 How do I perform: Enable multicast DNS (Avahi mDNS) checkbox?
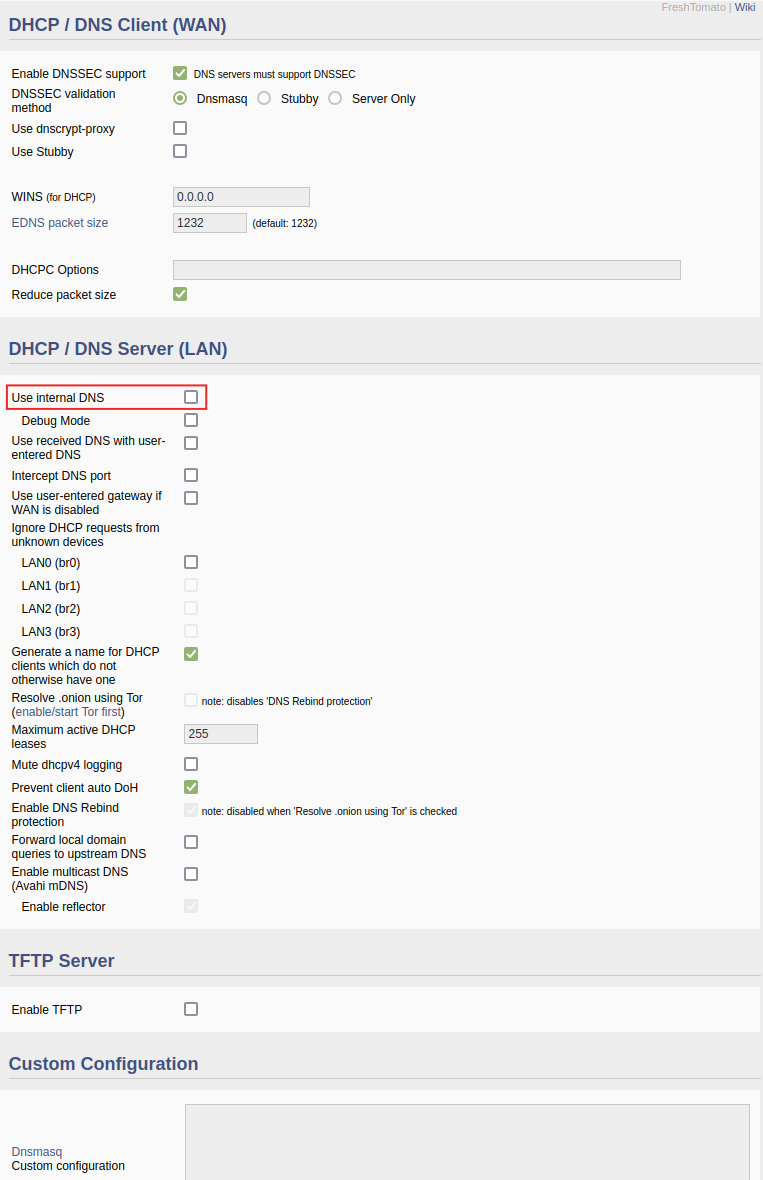[191, 874]
